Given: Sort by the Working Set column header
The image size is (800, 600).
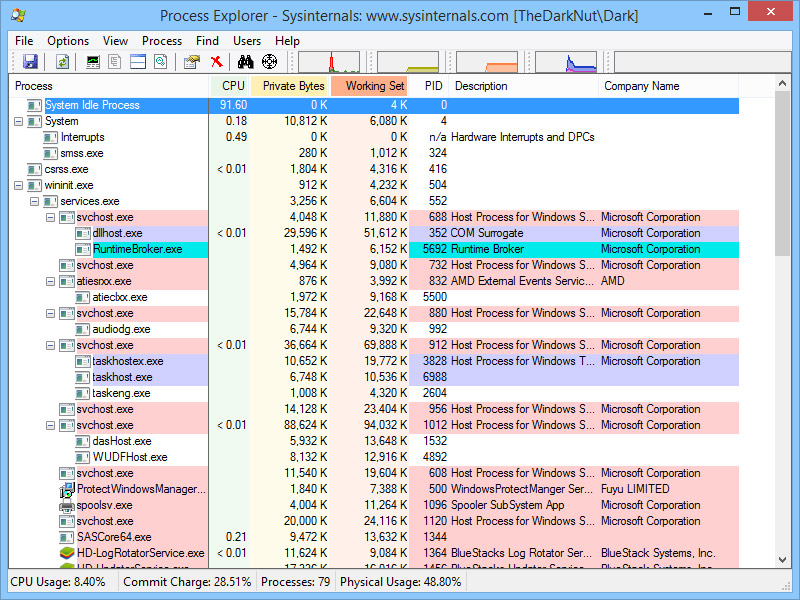Looking at the screenshot, I should tap(370, 86).
